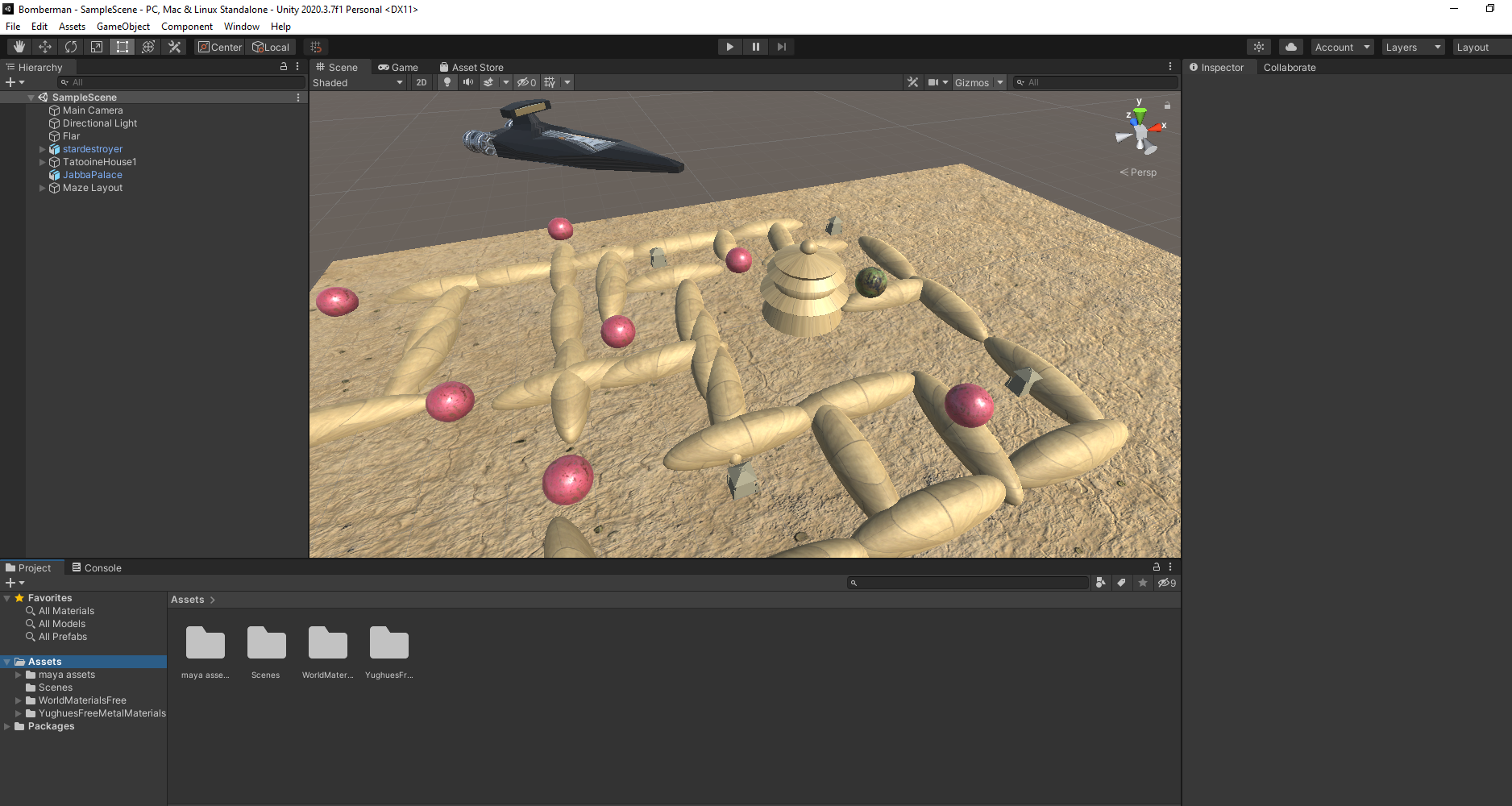Viewport: 1512px width, 806px height.
Task: Click the Scene view search field
Action: pyautogui.click(x=1095, y=82)
